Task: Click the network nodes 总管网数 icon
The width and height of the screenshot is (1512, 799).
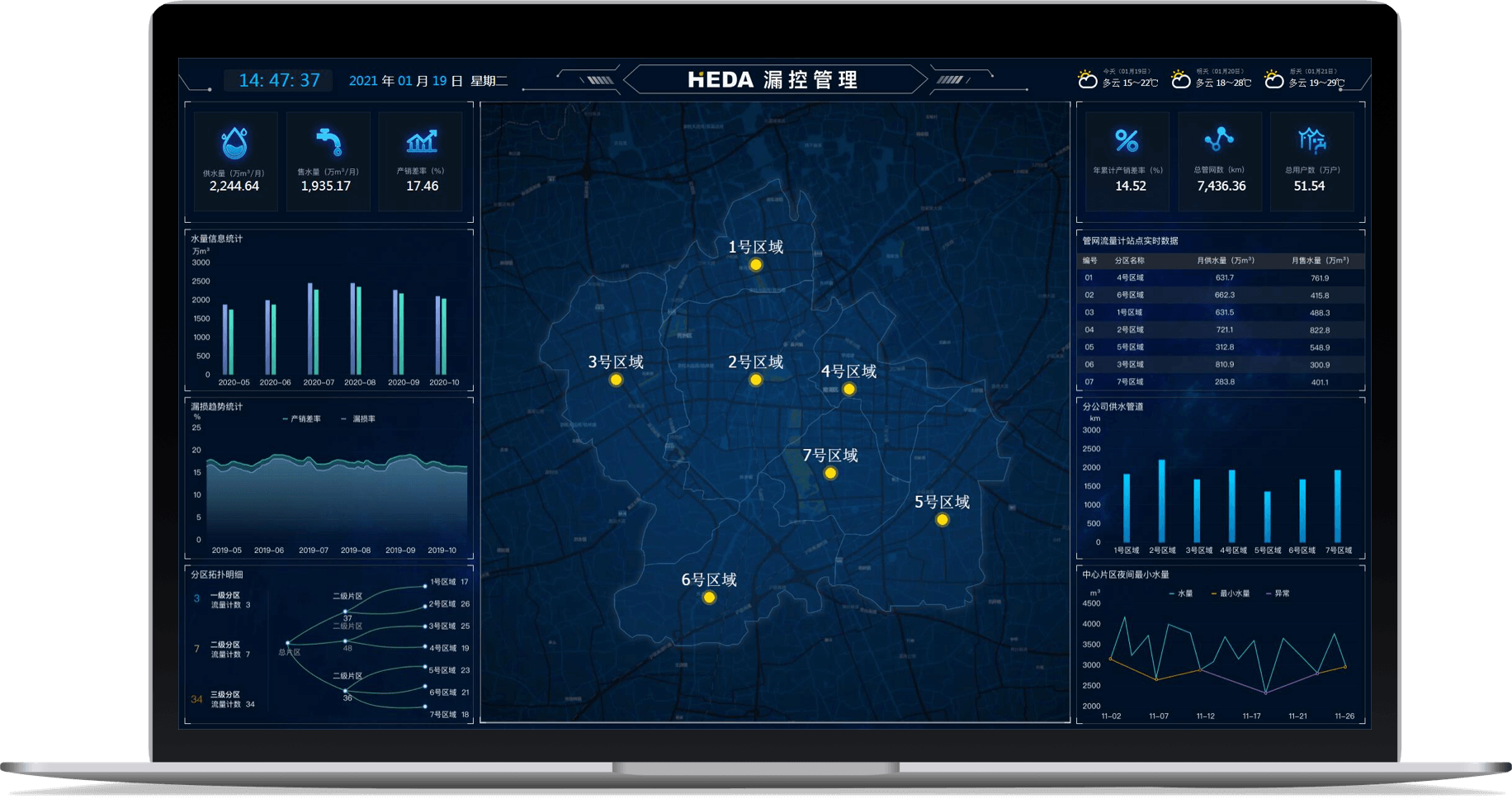Action: [1219, 139]
